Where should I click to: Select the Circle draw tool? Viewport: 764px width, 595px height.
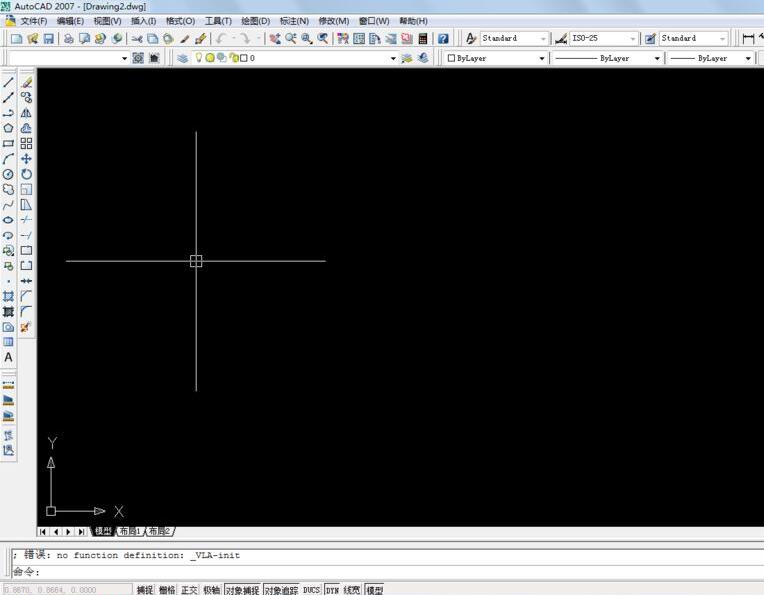point(8,174)
